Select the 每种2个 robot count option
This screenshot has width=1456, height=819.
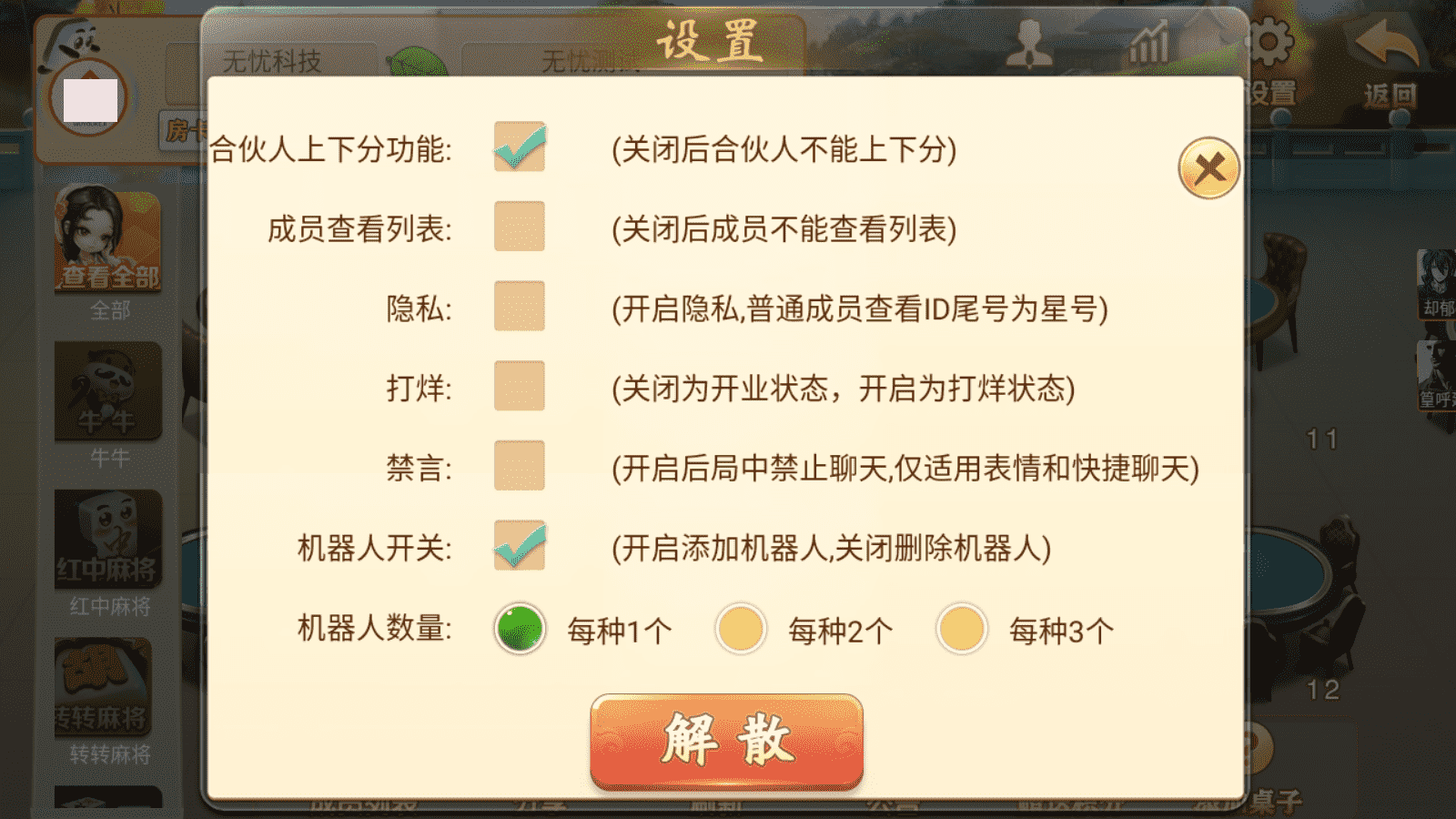(741, 629)
